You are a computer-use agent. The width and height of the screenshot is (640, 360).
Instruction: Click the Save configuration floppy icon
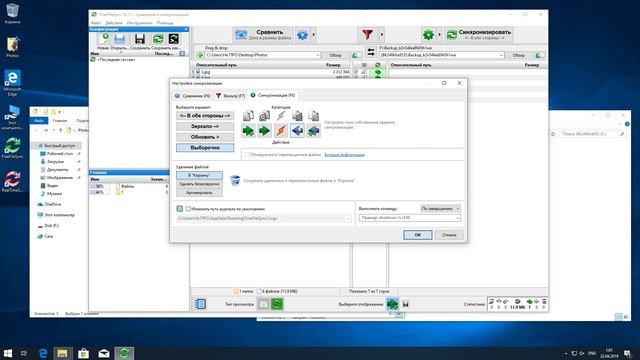[140, 39]
